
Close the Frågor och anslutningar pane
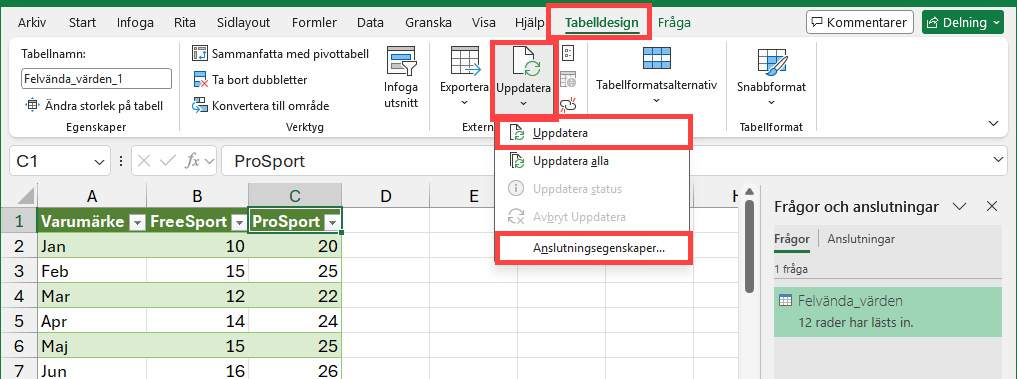(992, 206)
